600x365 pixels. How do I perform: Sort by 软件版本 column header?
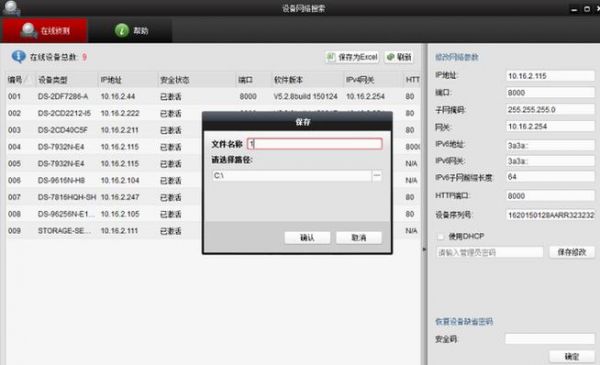pos(308,80)
